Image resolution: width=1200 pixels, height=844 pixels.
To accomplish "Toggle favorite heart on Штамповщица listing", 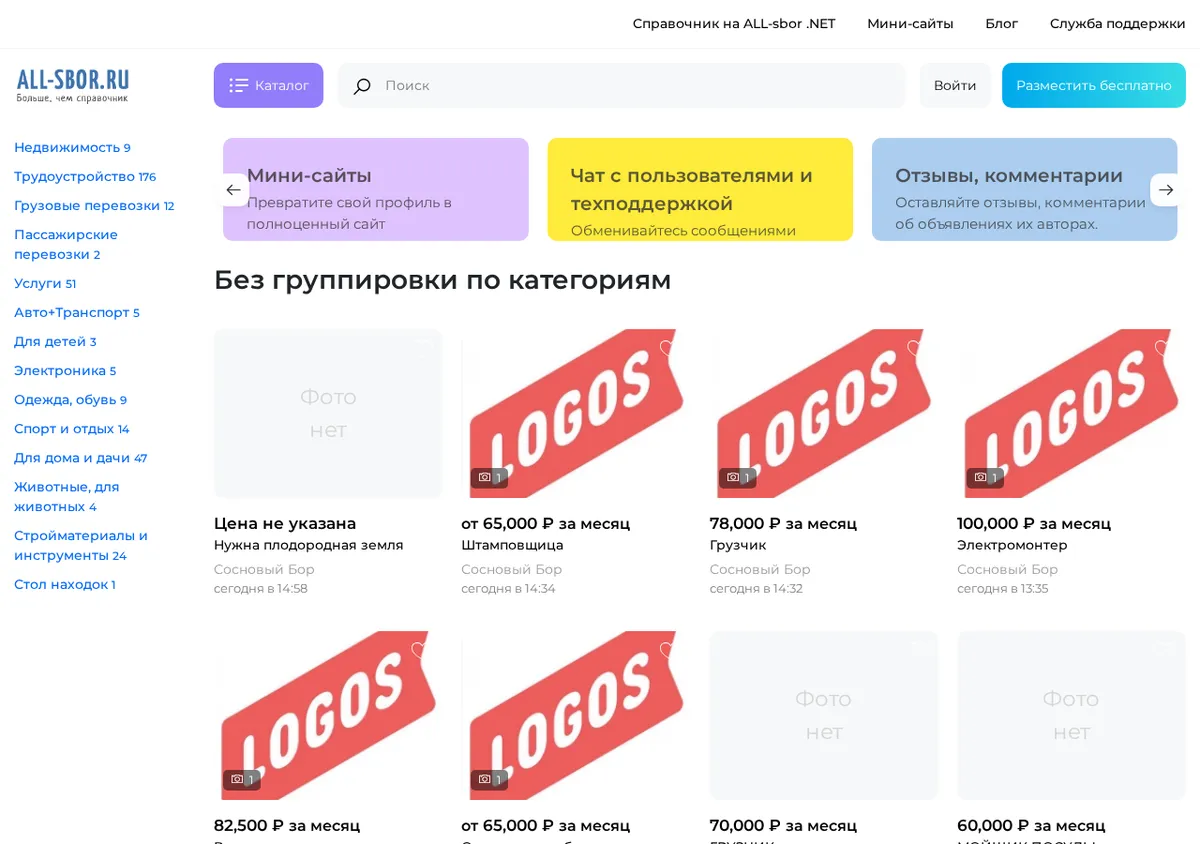I will coord(667,348).
